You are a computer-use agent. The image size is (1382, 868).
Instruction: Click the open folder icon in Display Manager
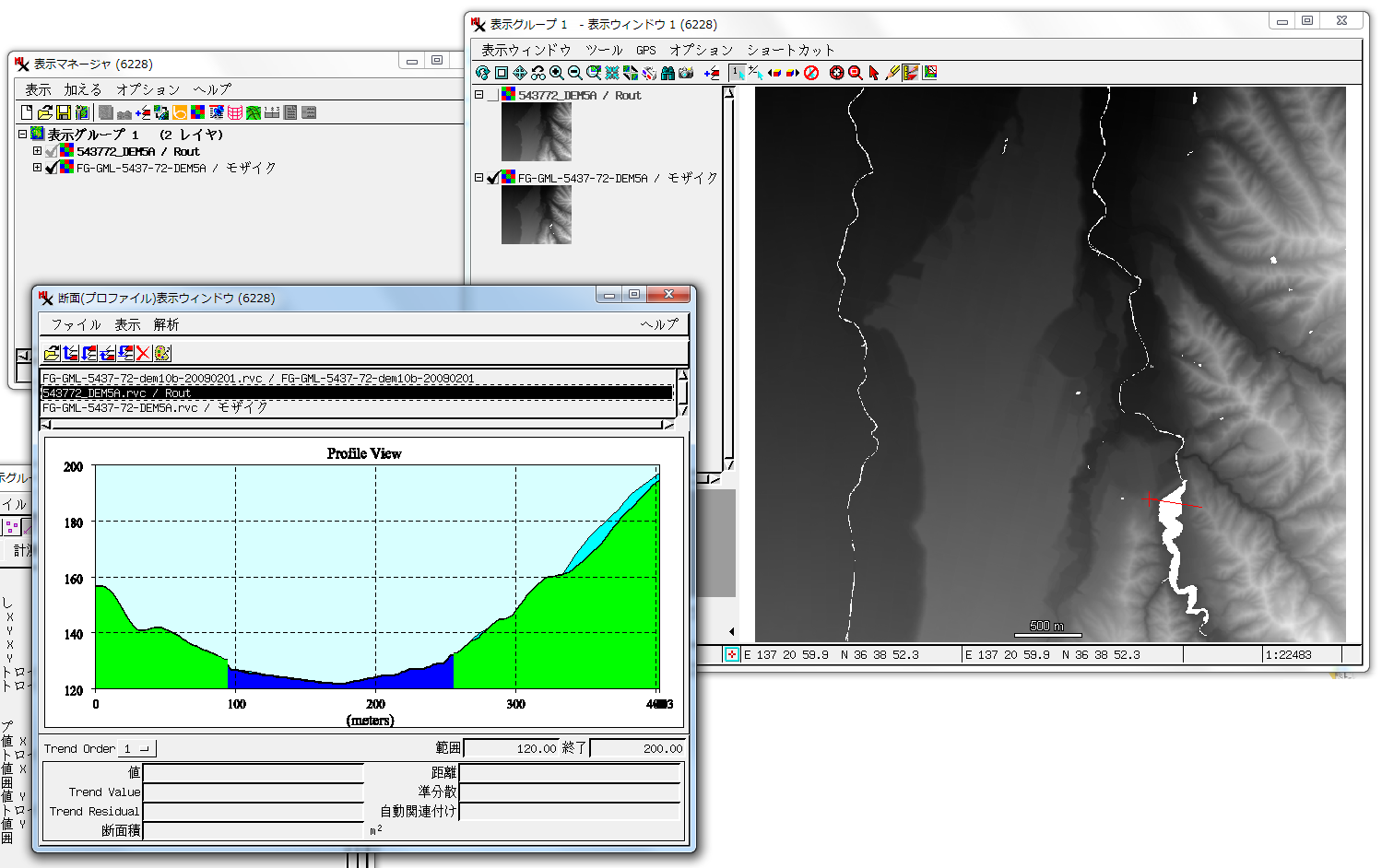coord(45,112)
